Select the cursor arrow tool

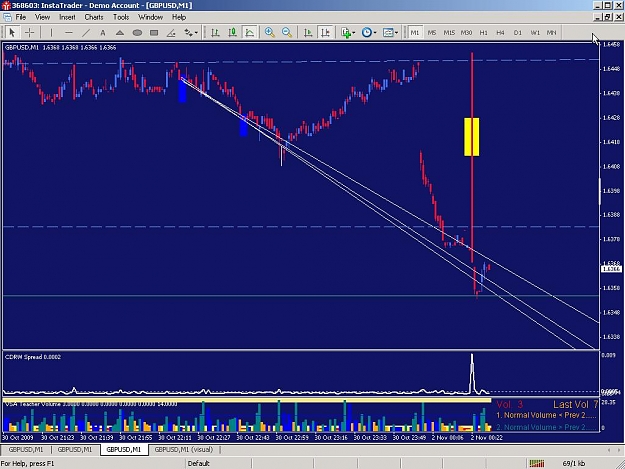pyautogui.click(x=12, y=33)
